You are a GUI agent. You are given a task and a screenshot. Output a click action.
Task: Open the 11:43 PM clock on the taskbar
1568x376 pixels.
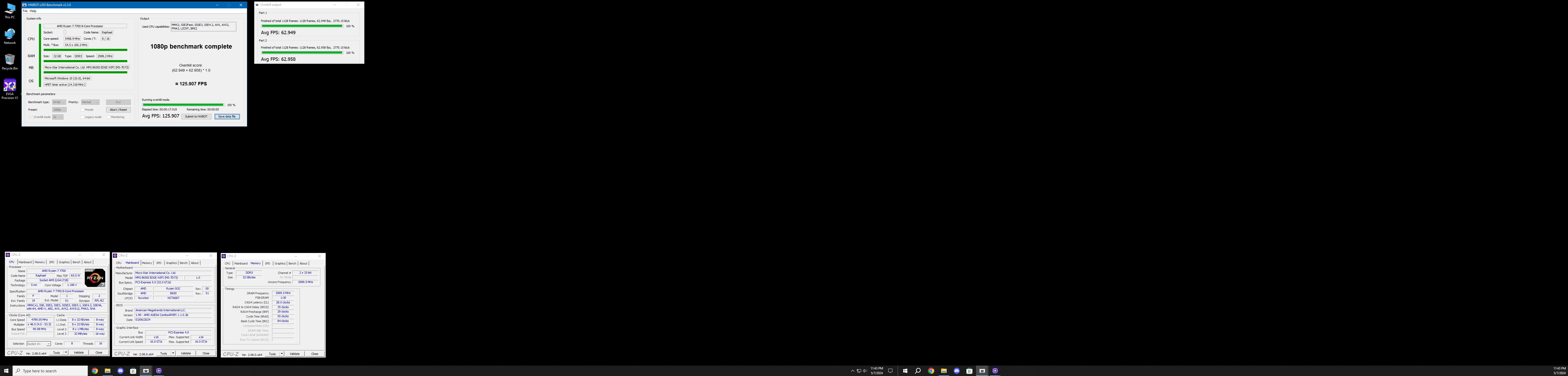pos(877,371)
